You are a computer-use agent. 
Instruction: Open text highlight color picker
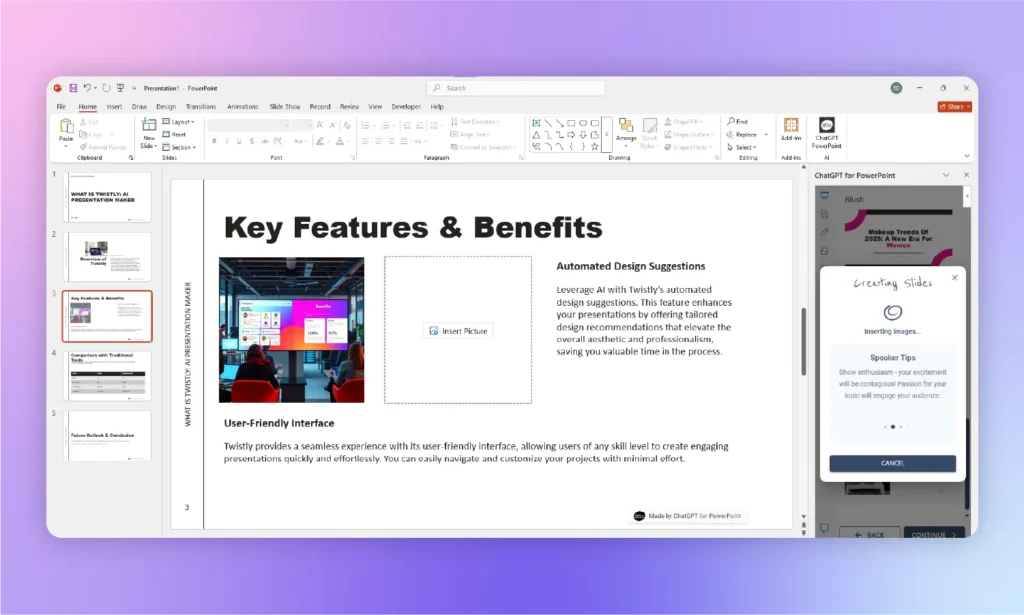point(321,141)
